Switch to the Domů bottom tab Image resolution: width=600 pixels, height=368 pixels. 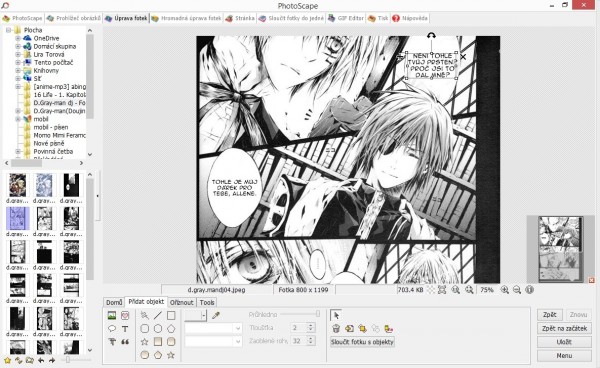coord(114,303)
